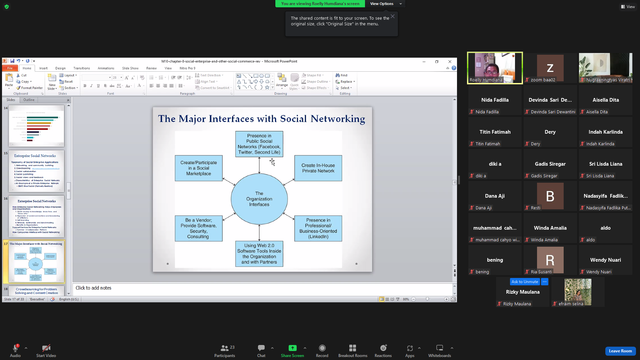Click Ask to Unmute on Rizky Maulana
This screenshot has width=640, height=360.
coord(524,282)
